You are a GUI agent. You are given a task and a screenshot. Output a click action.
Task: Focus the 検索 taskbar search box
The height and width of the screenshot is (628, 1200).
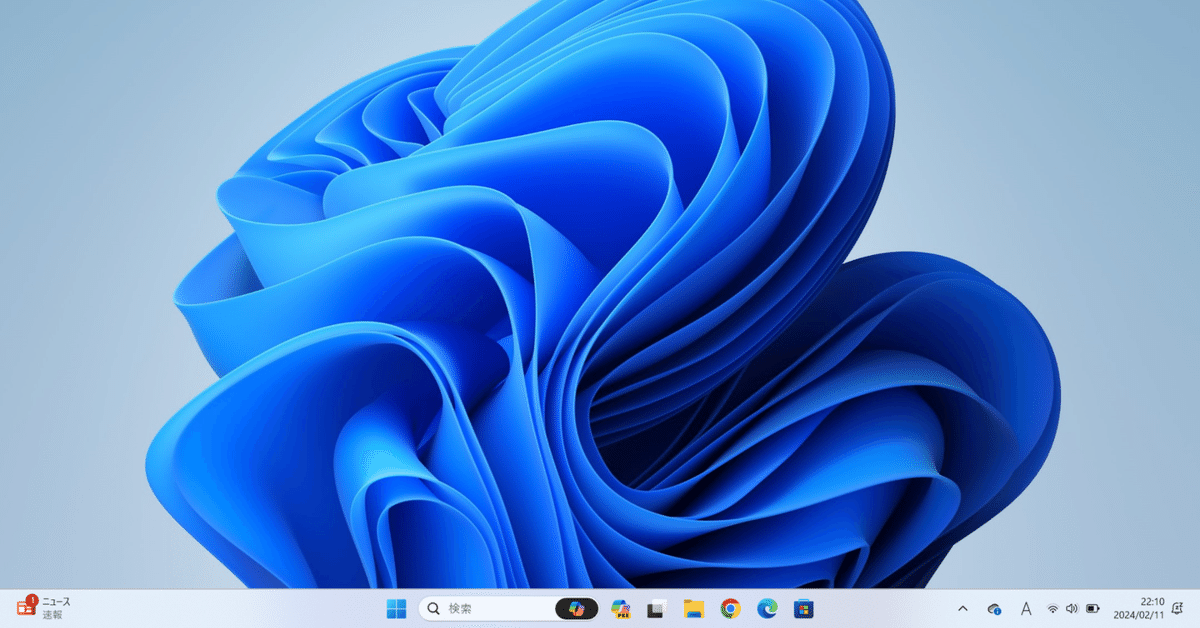pyautogui.click(x=509, y=608)
